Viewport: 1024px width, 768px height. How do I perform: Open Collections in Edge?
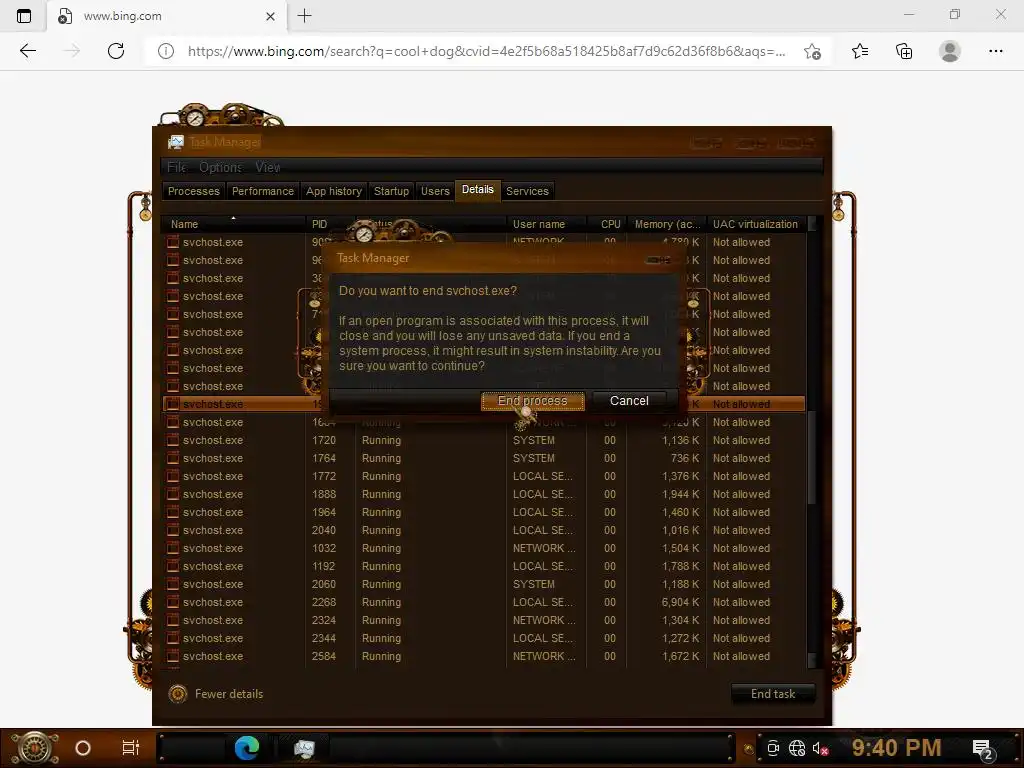(904, 51)
